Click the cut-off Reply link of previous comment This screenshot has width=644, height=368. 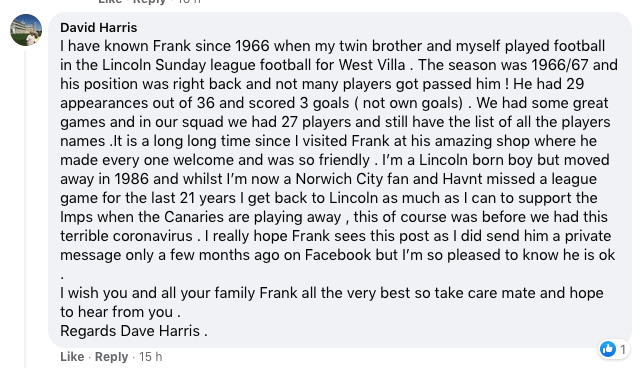(x=150, y=1)
